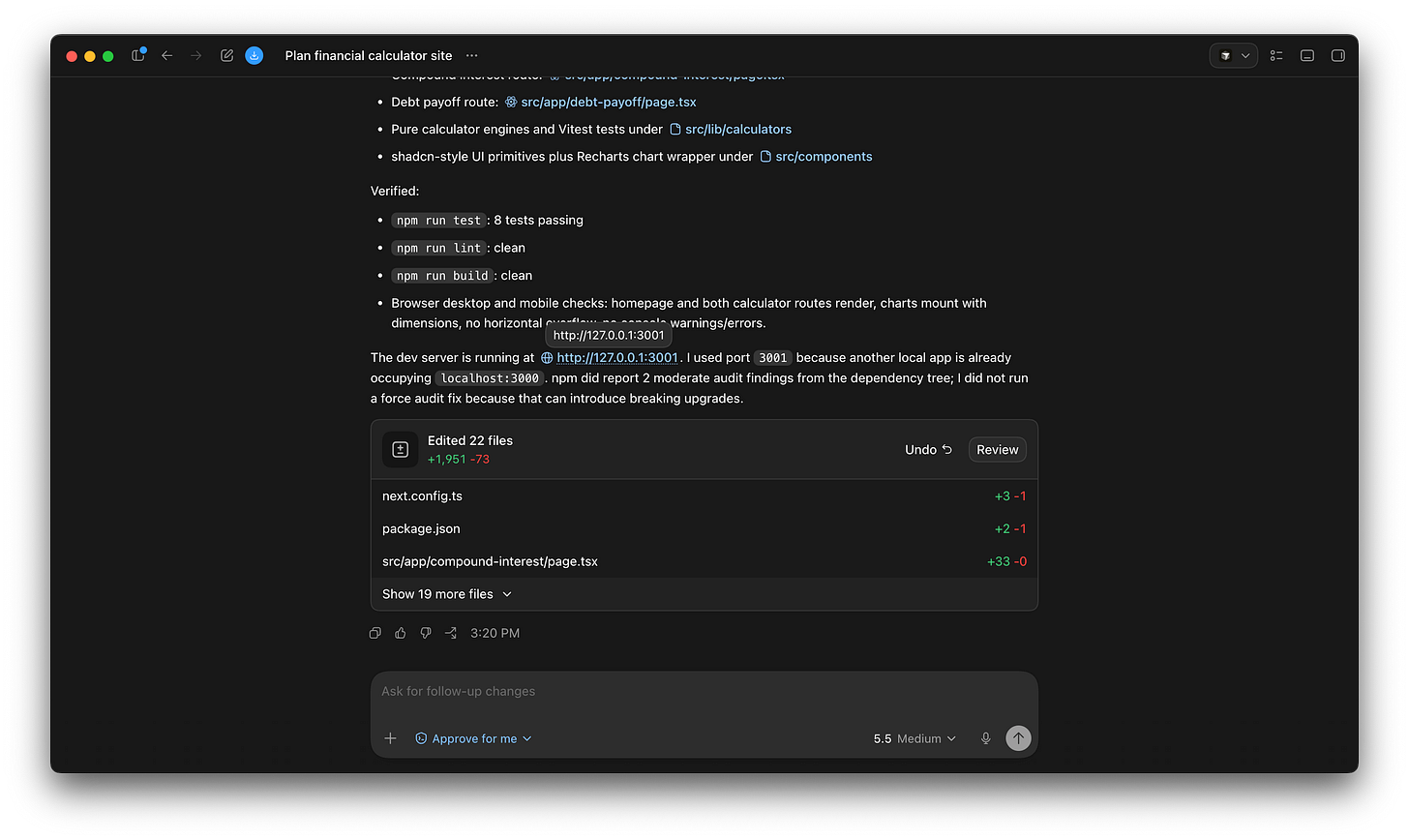Screen dimensions: 1409x840
Task: Click the plus attach button
Action: point(390,738)
